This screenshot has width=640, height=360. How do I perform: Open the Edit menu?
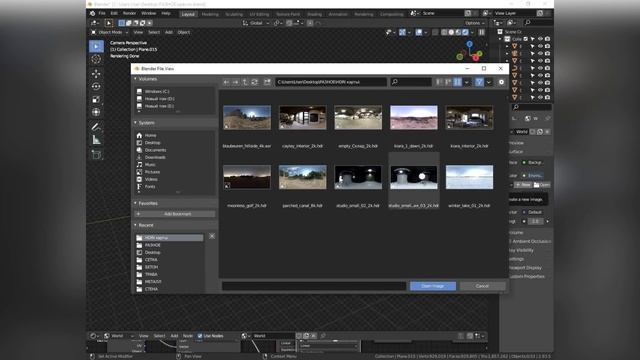point(114,13)
